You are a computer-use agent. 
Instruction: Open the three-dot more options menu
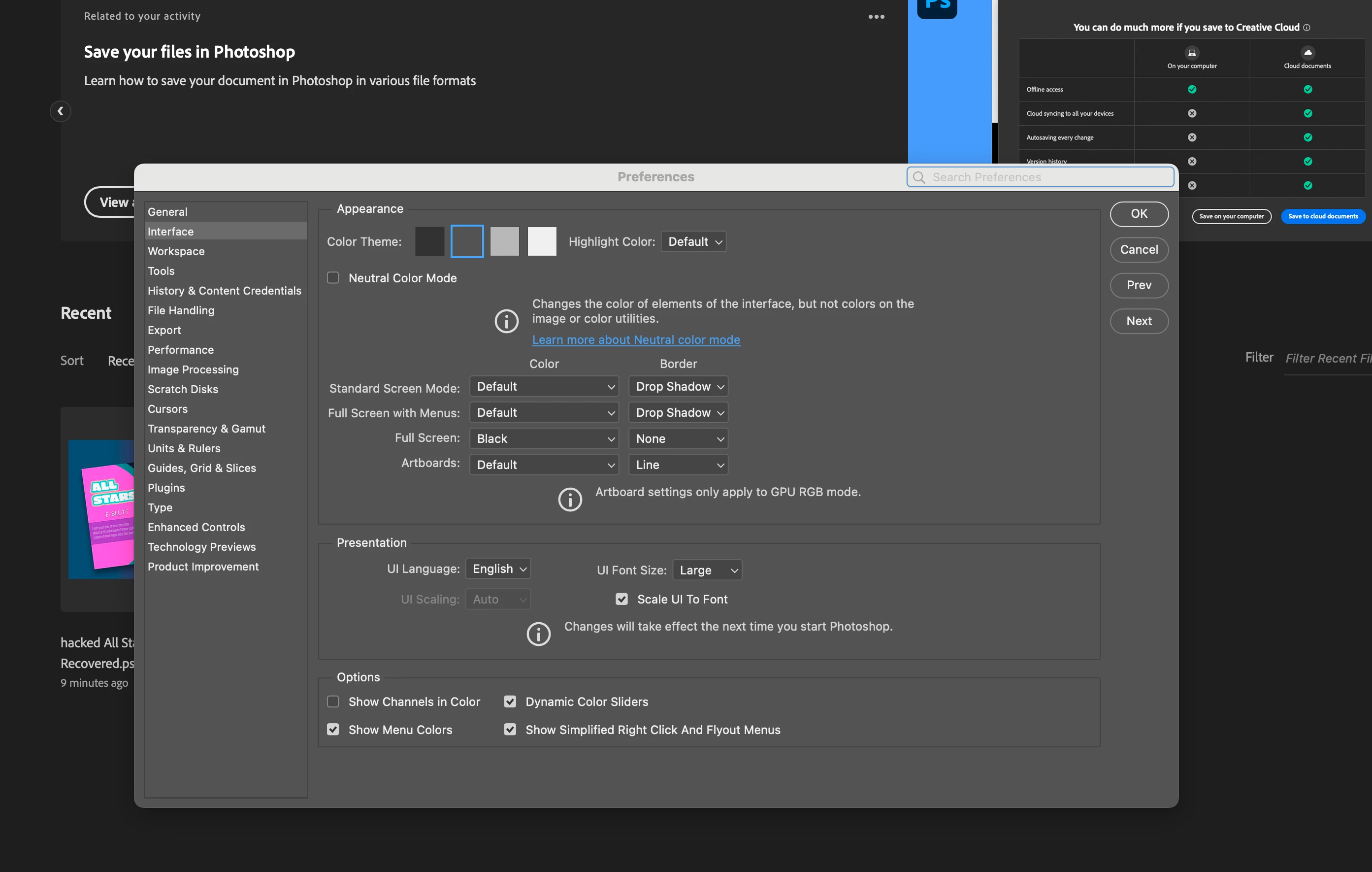click(876, 17)
